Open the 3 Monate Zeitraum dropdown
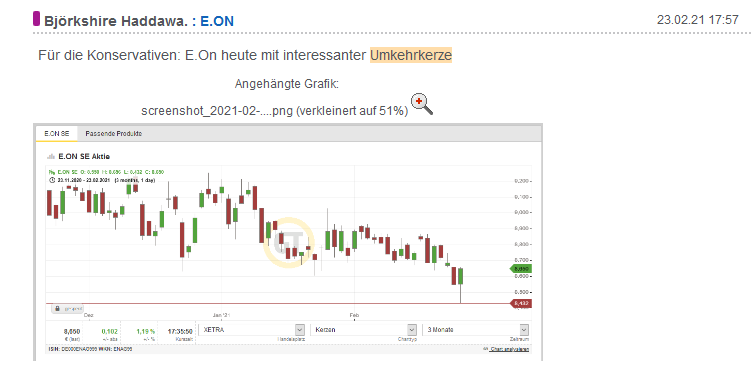 point(476,330)
